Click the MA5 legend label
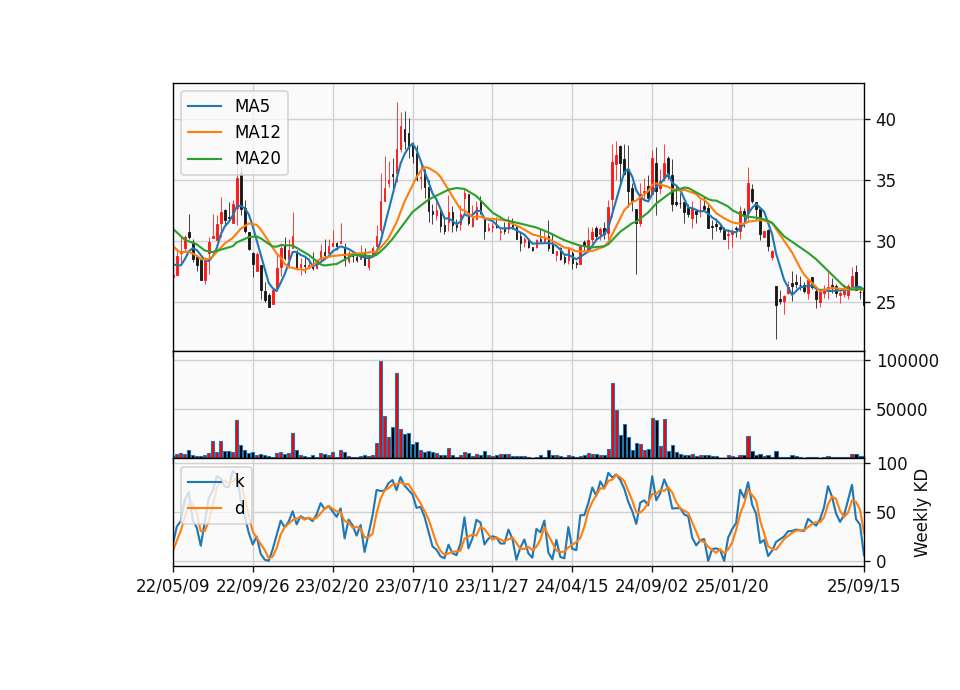 [x=252, y=106]
